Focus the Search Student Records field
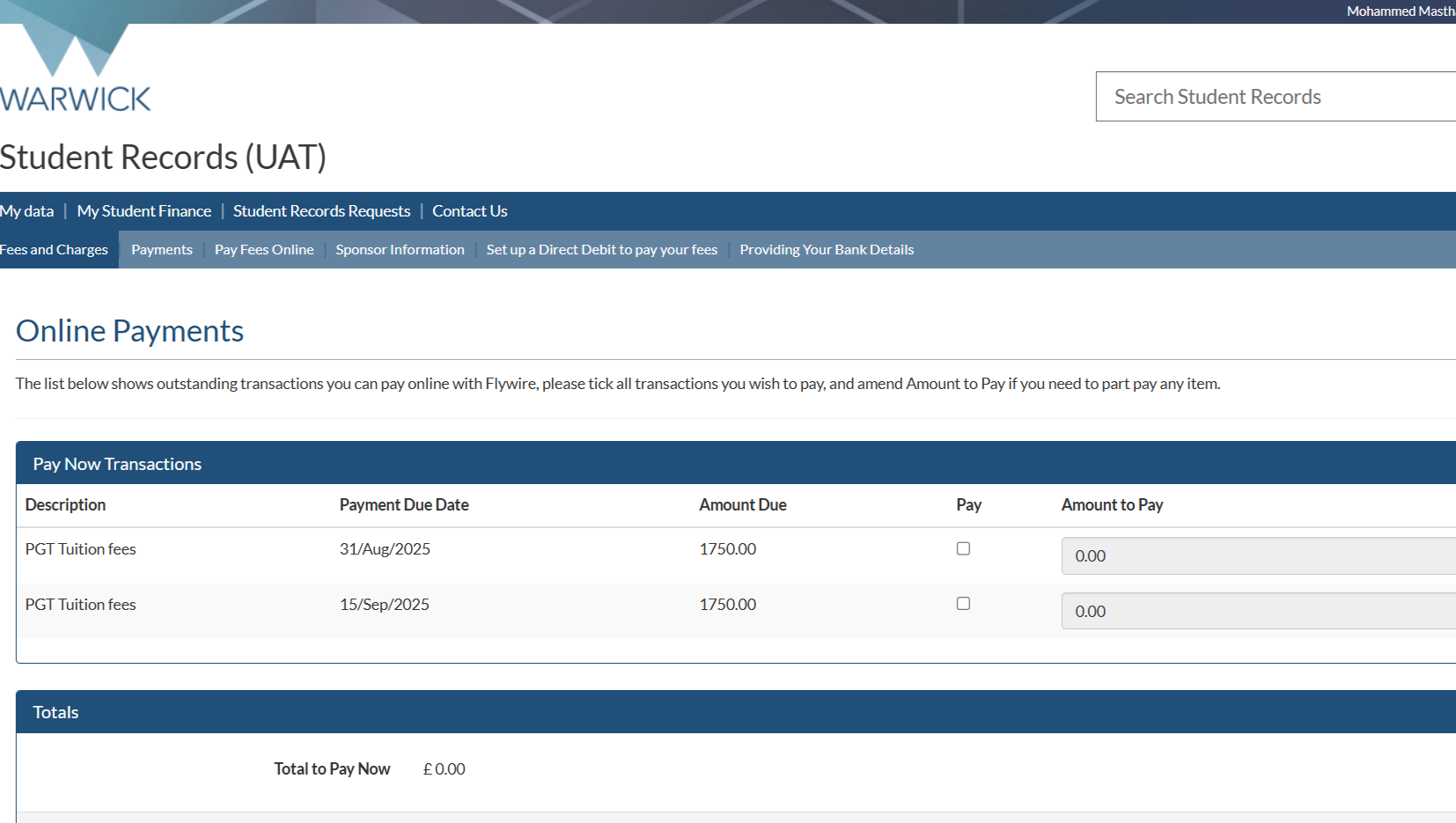The width and height of the screenshot is (1456, 823). click(1276, 97)
